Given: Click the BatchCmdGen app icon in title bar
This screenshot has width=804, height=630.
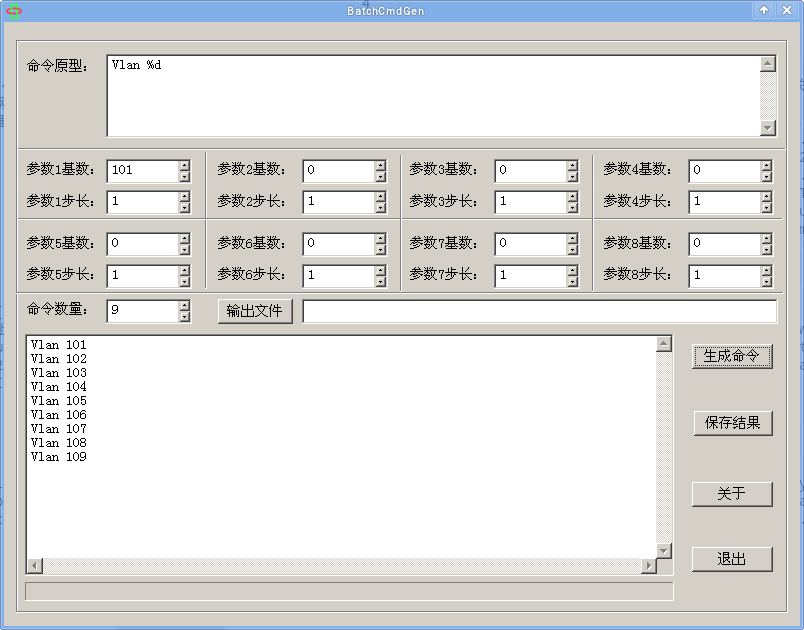Looking at the screenshot, I should point(14,11).
